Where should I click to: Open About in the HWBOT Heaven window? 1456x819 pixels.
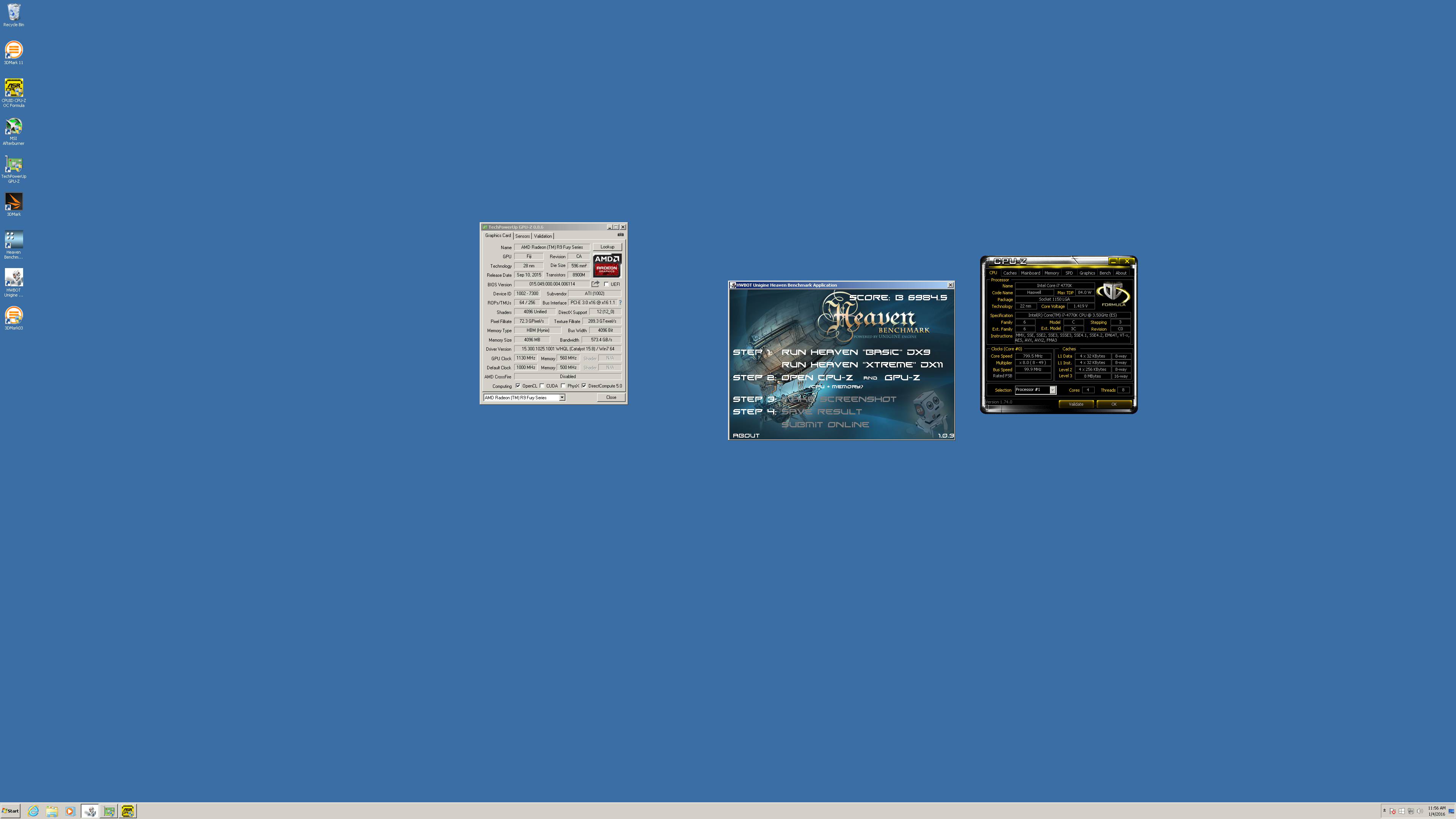tap(746, 436)
